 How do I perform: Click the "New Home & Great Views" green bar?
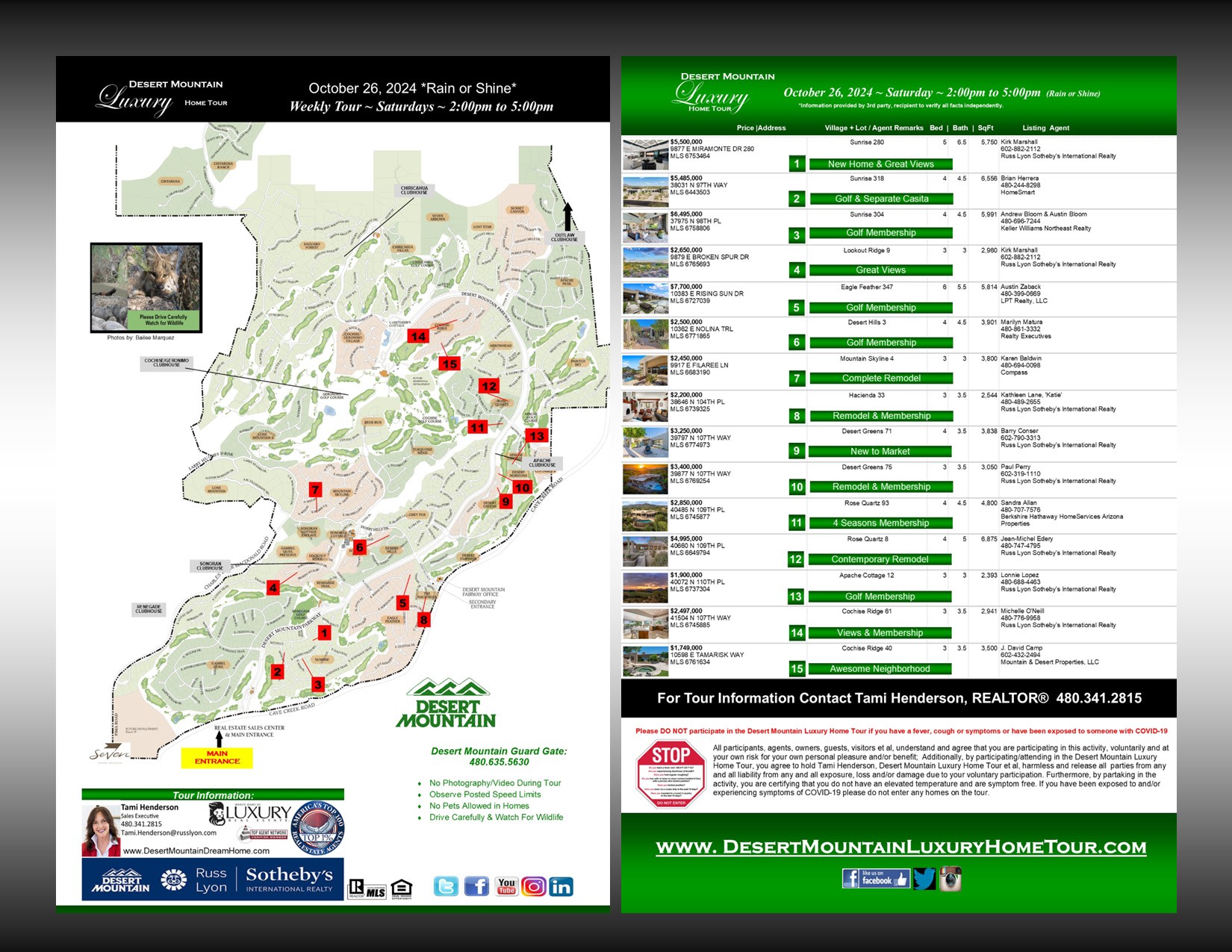point(880,164)
